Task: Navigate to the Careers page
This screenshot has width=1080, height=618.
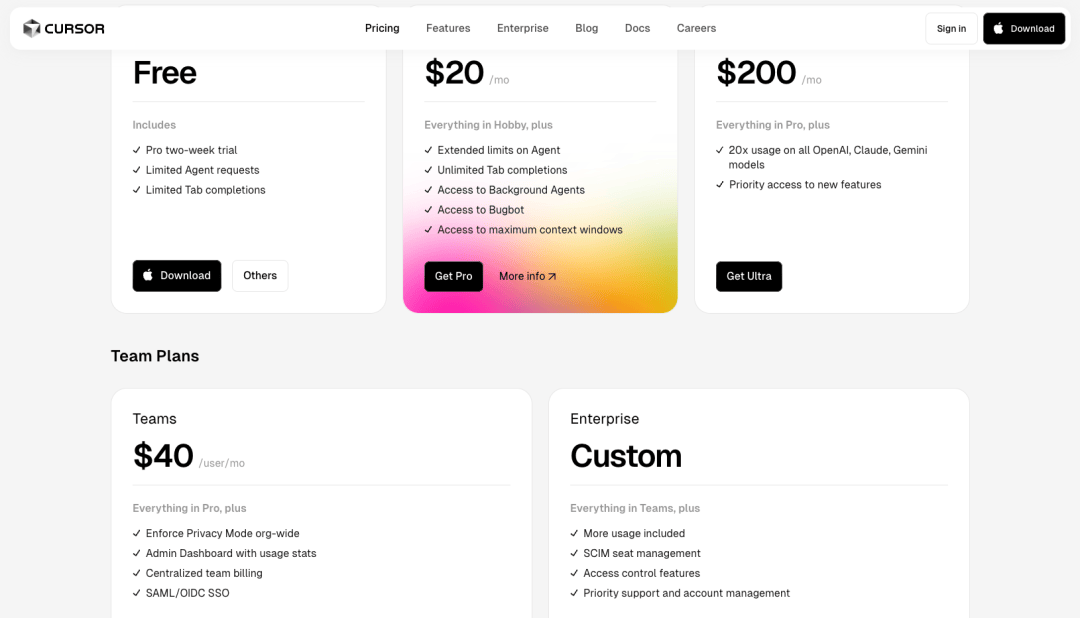Action: pyautogui.click(x=696, y=28)
